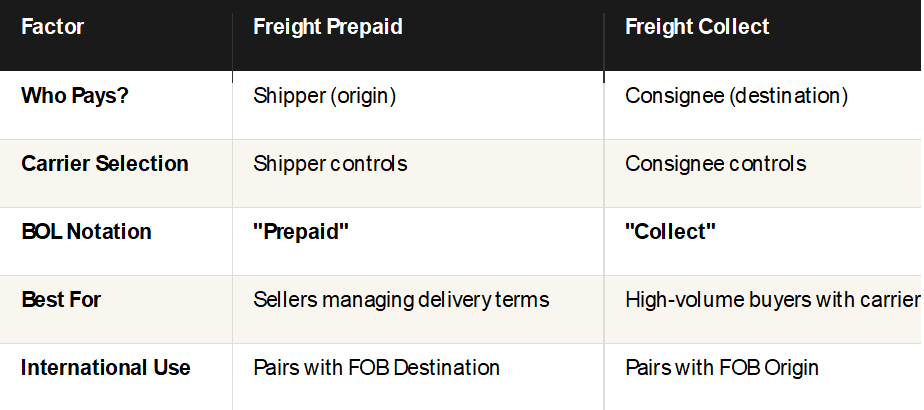This screenshot has height=410, width=924.
Task: Click "Sellers managing delivery terms" cell
Action: tap(401, 300)
